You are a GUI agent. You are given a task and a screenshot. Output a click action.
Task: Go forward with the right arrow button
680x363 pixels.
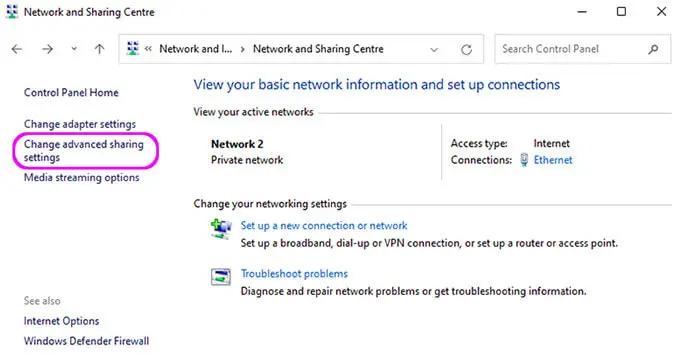pyautogui.click(x=47, y=49)
